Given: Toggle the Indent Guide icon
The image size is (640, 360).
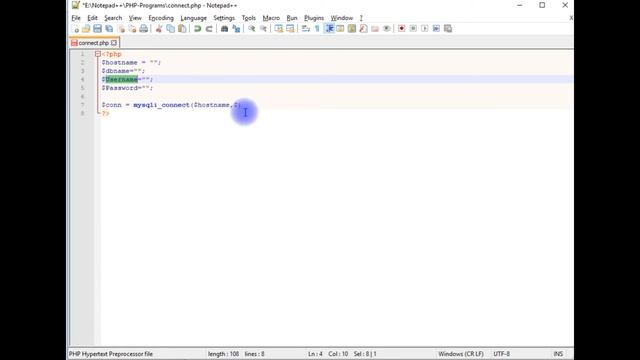Looking at the screenshot, I should click(329, 29).
